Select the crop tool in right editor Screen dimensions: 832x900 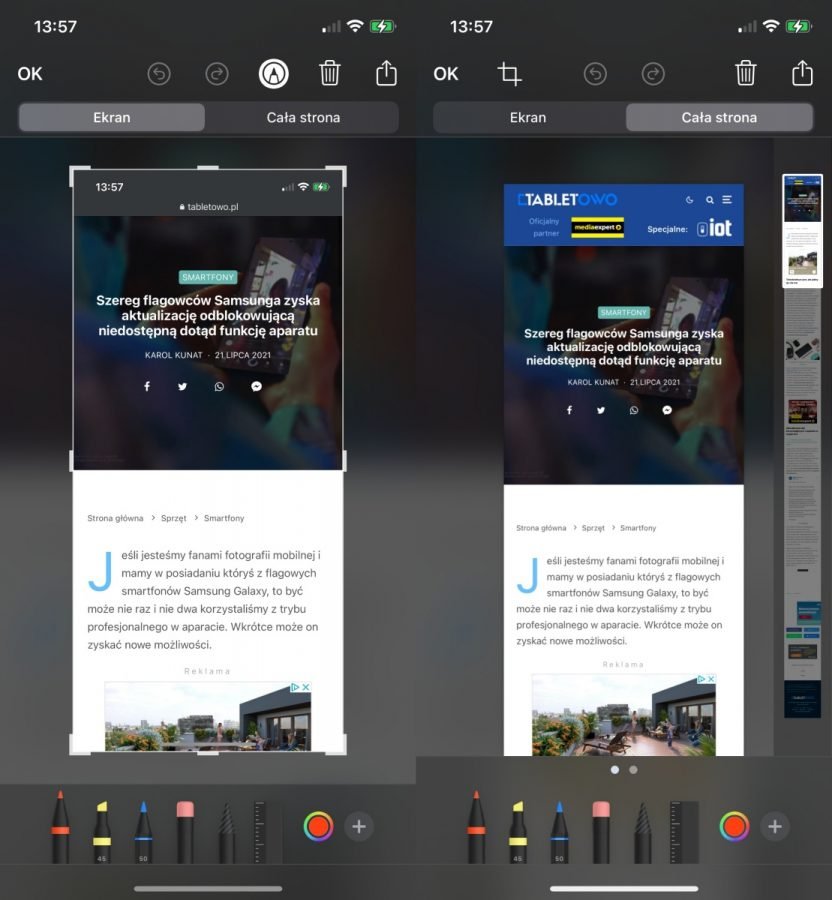coord(510,74)
